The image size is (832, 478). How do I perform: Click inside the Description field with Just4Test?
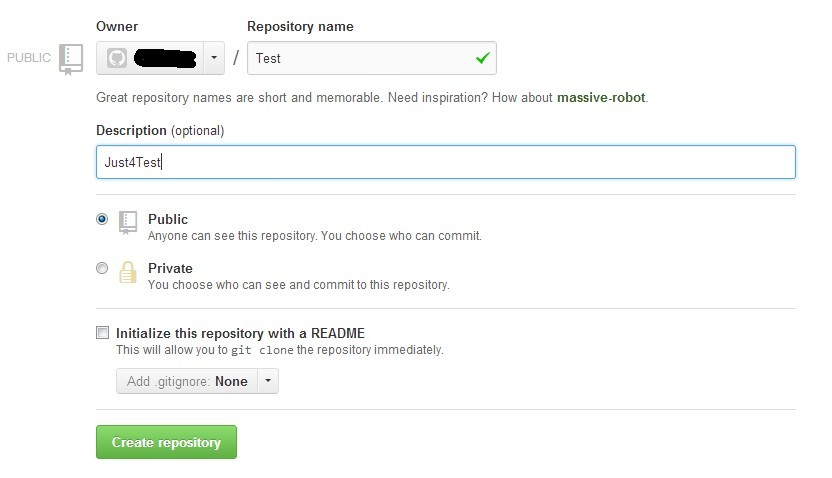[446, 162]
